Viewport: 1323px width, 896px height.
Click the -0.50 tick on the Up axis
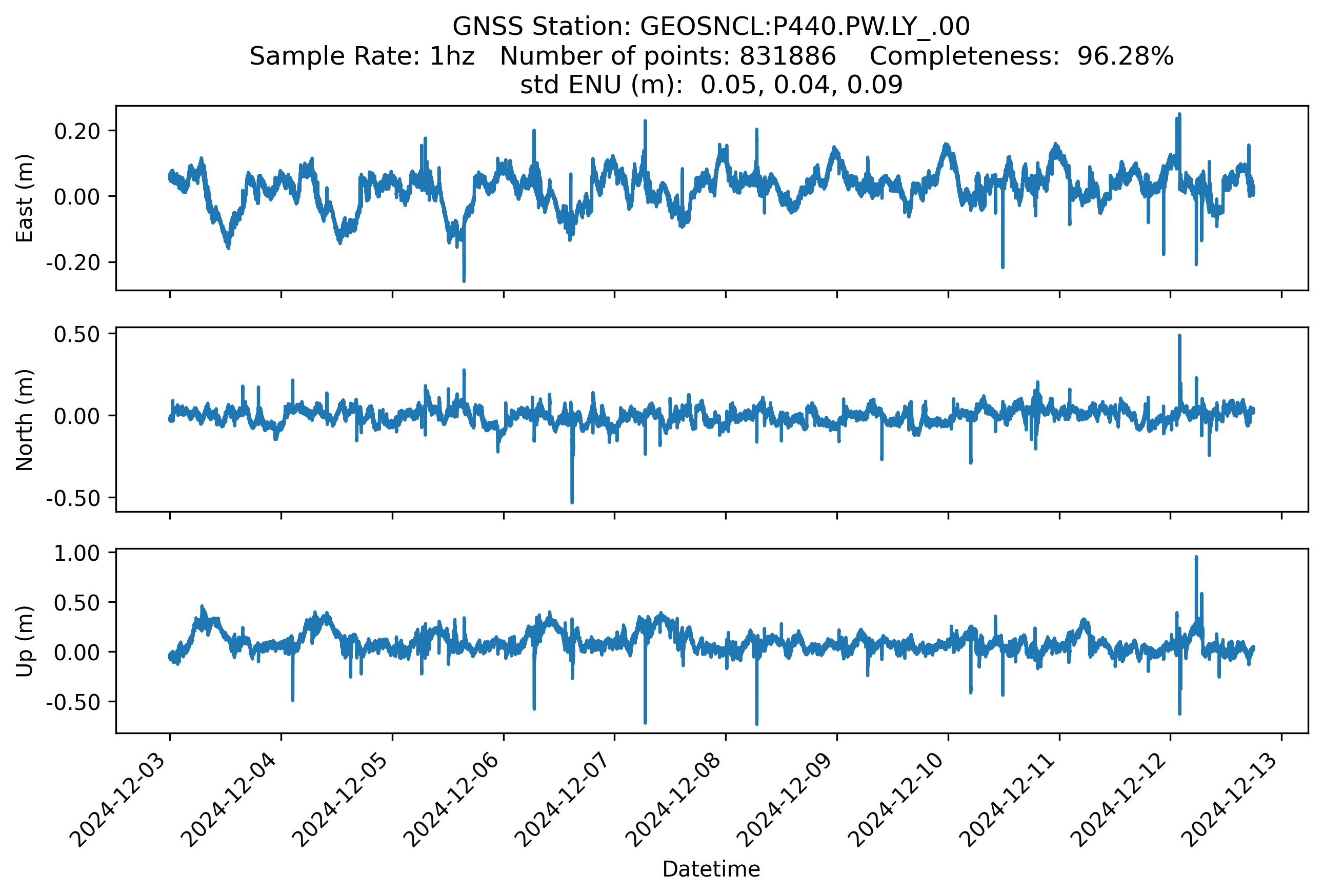(x=73, y=703)
